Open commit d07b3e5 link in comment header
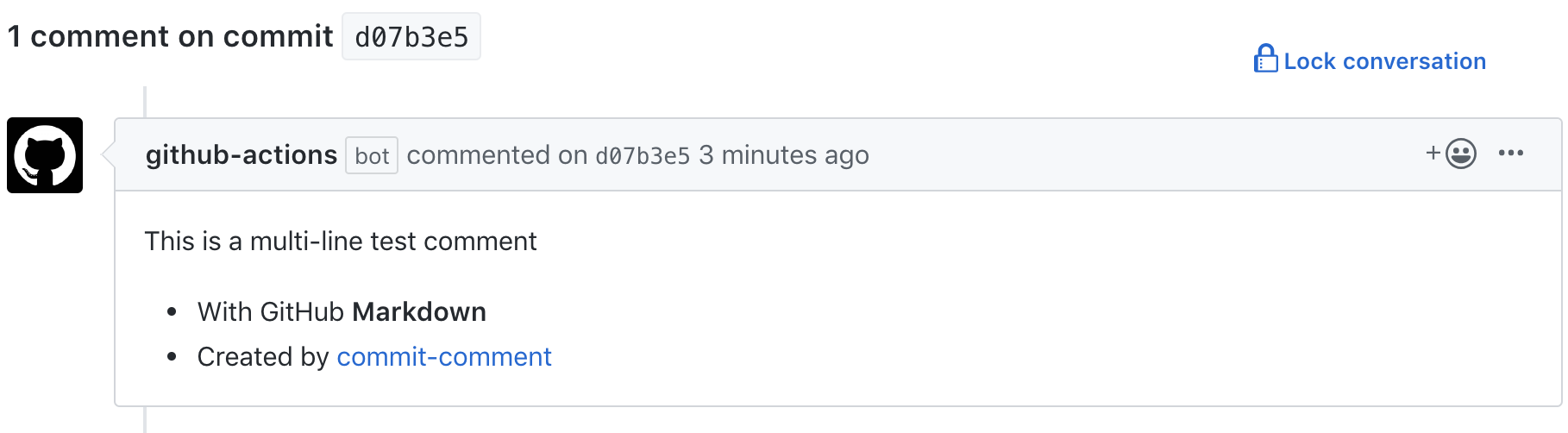Image resolution: width=1568 pixels, height=433 pixels. (643, 156)
